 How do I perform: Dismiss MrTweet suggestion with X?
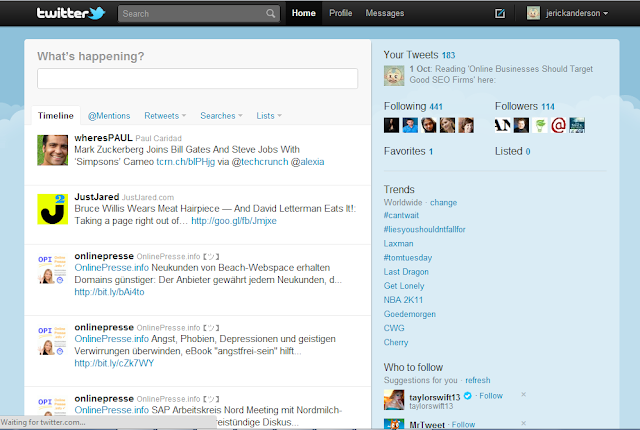pyautogui.click(x=524, y=423)
